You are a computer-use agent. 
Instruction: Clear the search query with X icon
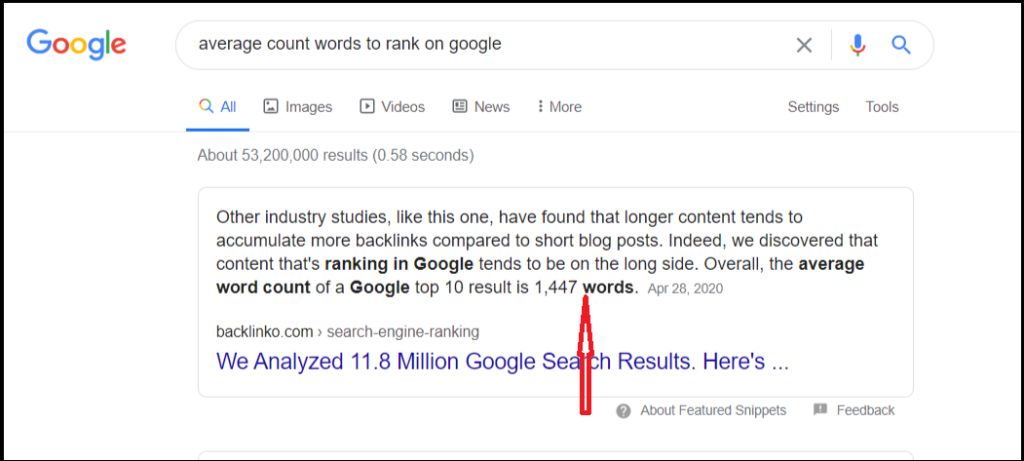[804, 45]
